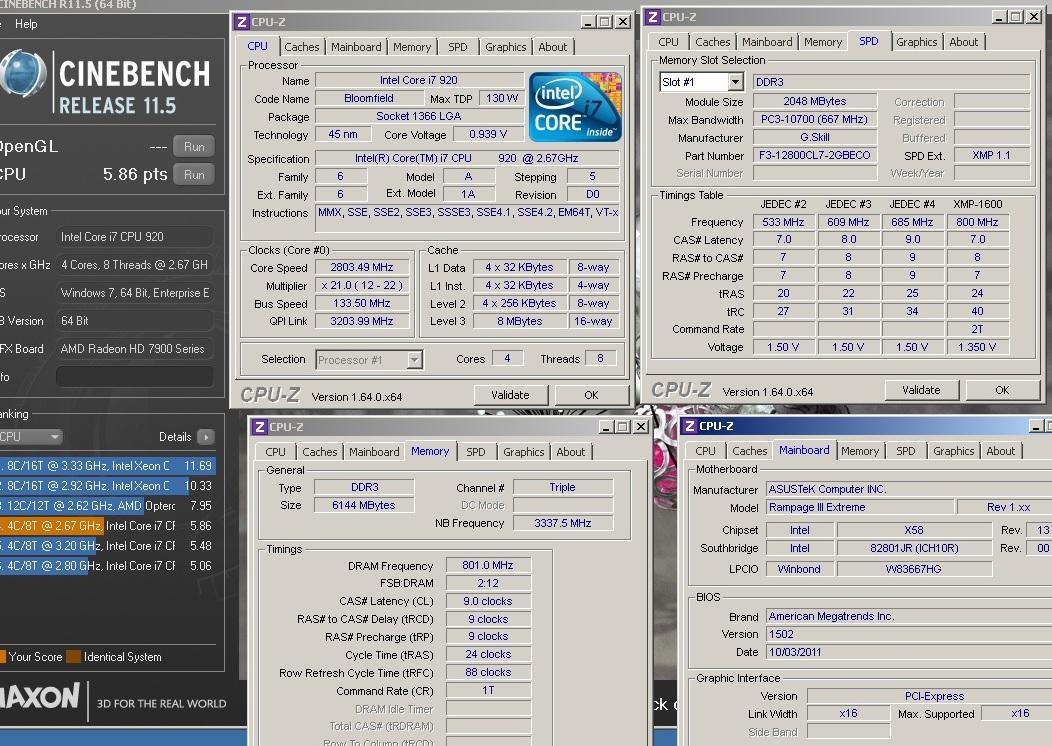Click the CAS# Latency value 9.0 clocks
1052x746 pixels.
pyautogui.click(x=488, y=601)
